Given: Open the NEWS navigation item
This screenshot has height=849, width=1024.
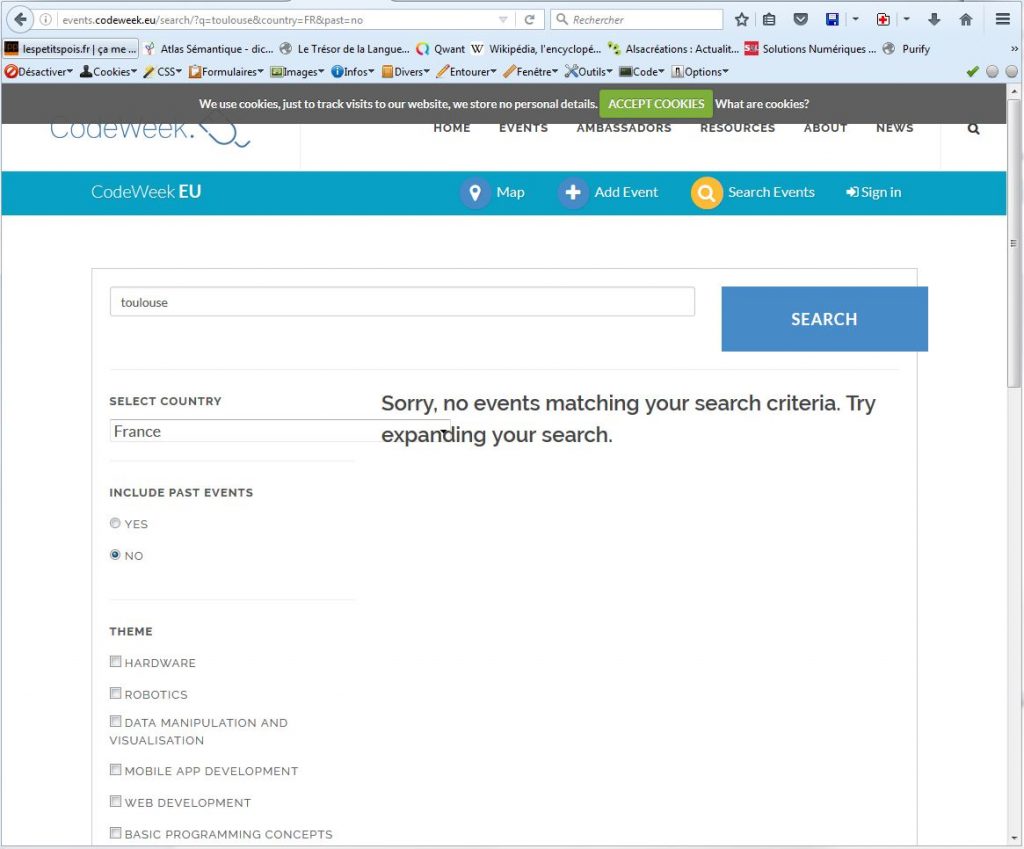Looking at the screenshot, I should tap(895, 129).
